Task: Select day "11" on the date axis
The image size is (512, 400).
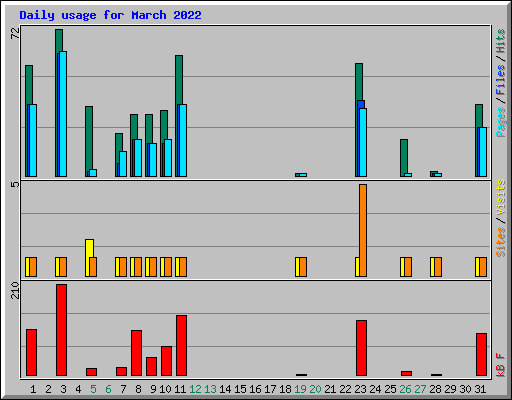Action: [x=180, y=389]
